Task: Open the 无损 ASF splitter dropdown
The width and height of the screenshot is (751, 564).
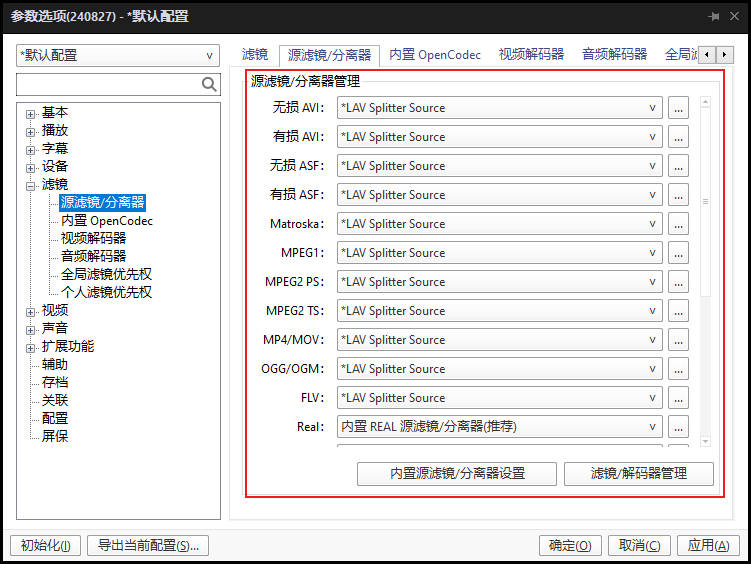Action: tap(500, 166)
